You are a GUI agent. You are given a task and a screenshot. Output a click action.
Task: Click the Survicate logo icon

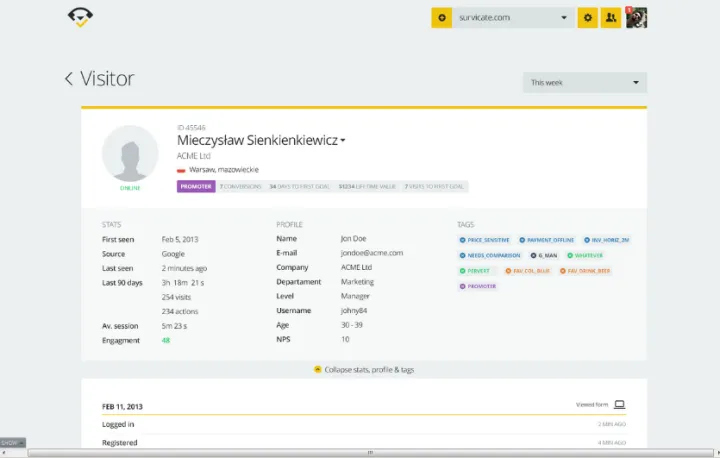point(81,18)
